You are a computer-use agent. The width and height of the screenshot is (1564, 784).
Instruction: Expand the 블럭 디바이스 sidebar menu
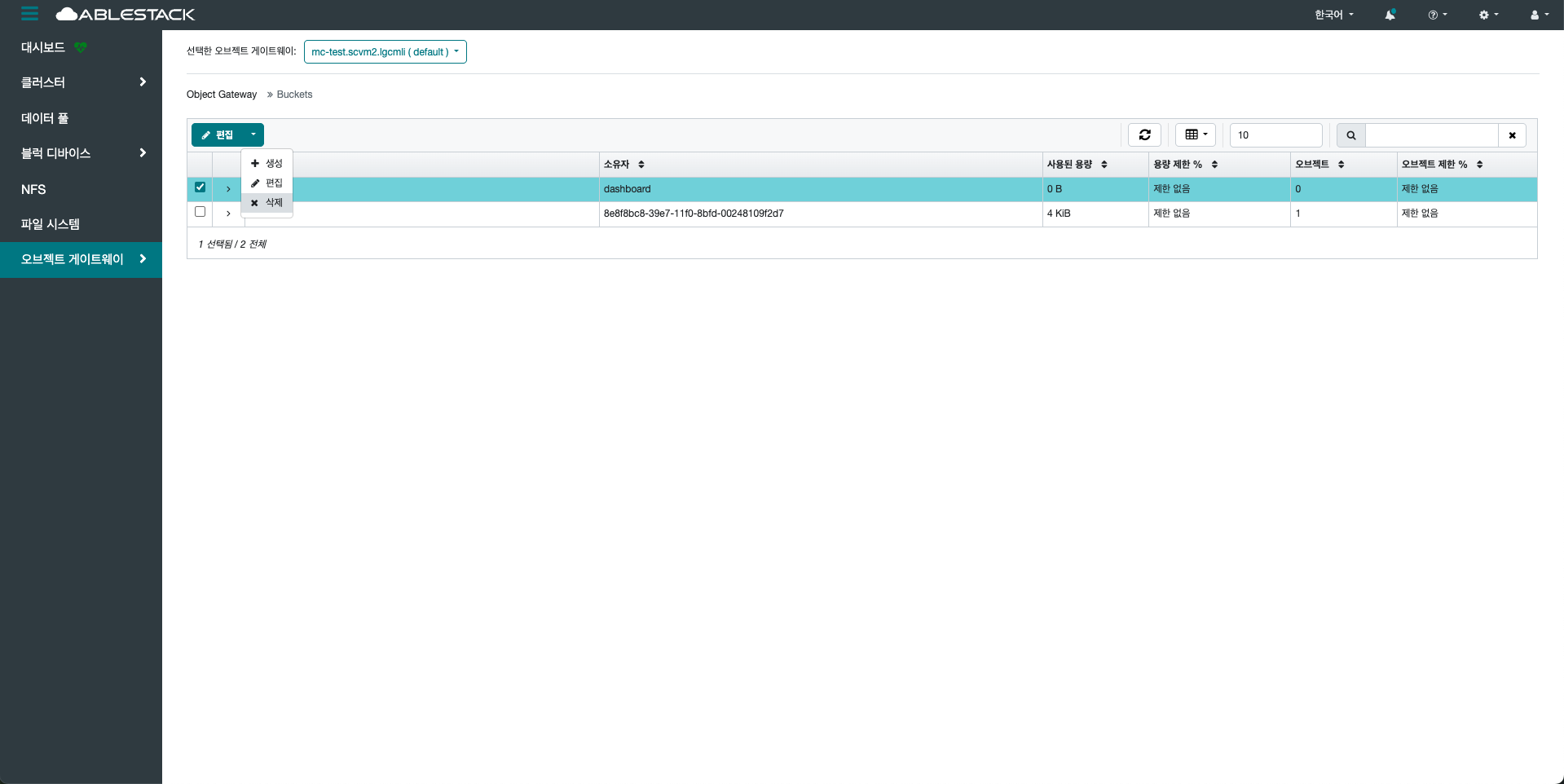coord(82,153)
